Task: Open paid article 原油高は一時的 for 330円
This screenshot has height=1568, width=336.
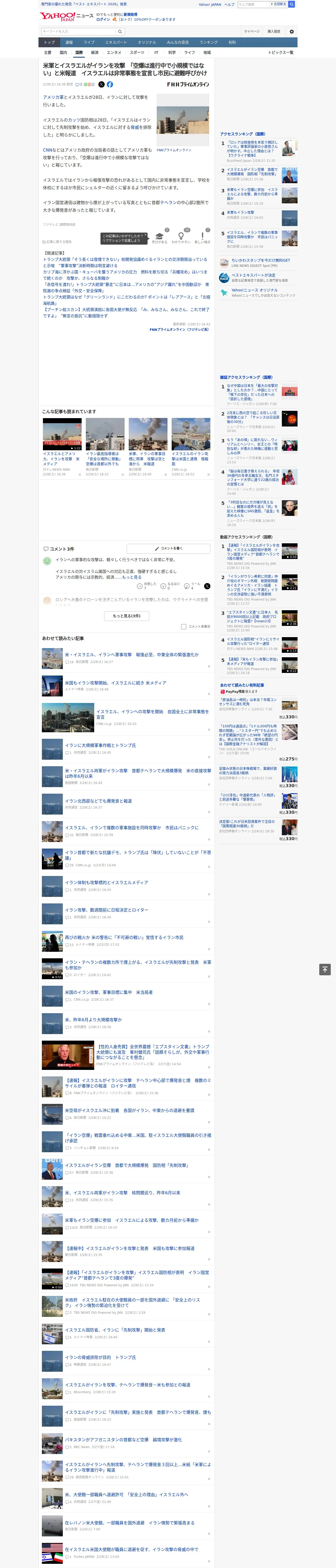Action: (248, 702)
